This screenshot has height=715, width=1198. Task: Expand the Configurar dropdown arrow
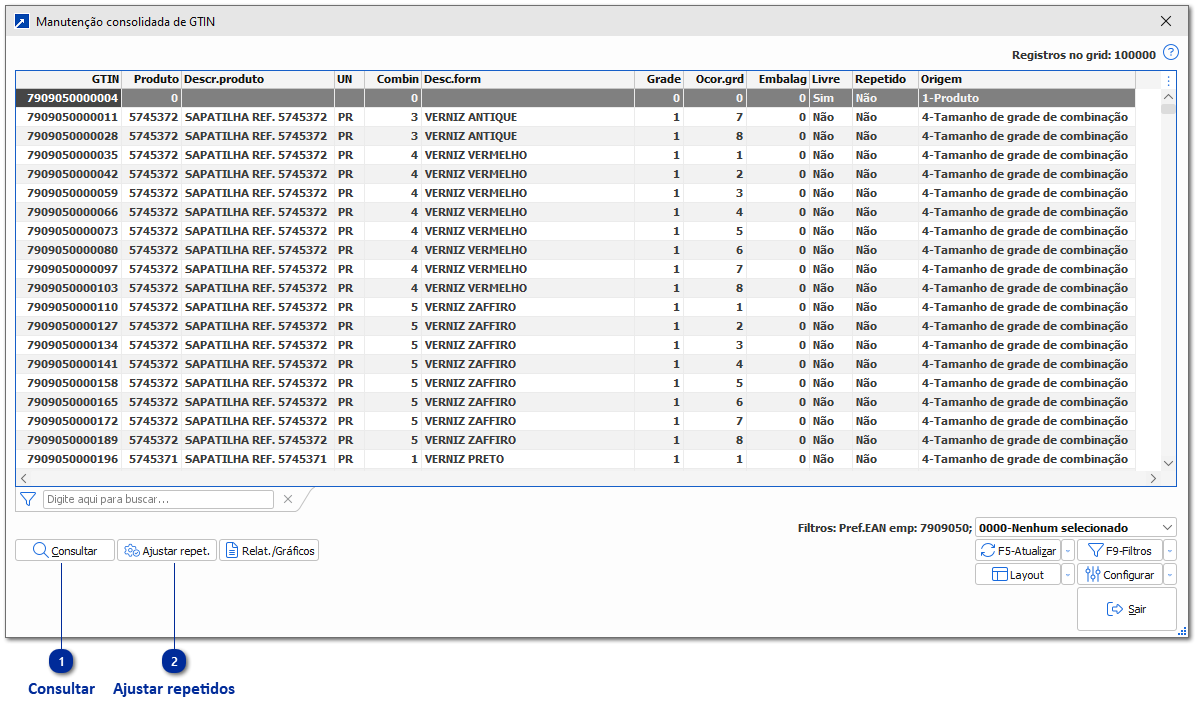click(x=1170, y=574)
